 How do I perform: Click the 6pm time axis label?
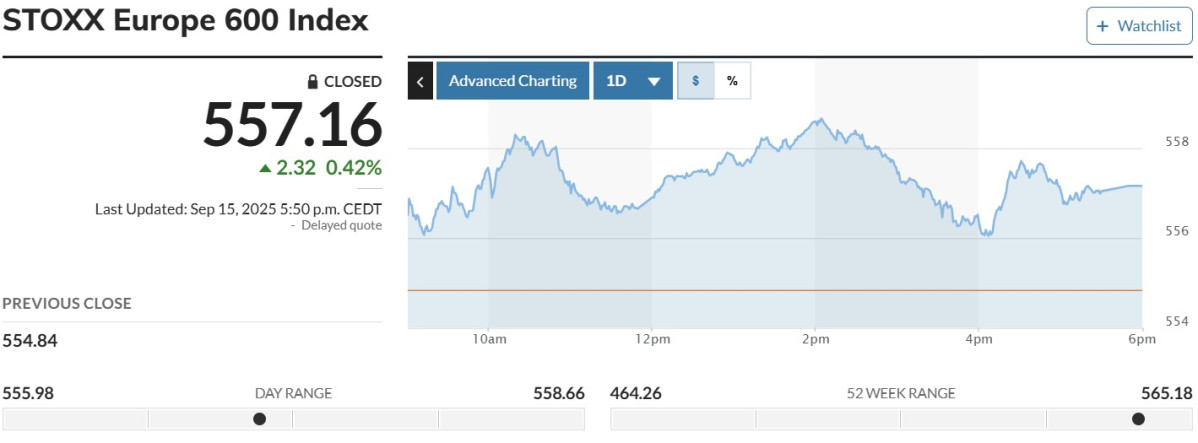tap(1142, 340)
